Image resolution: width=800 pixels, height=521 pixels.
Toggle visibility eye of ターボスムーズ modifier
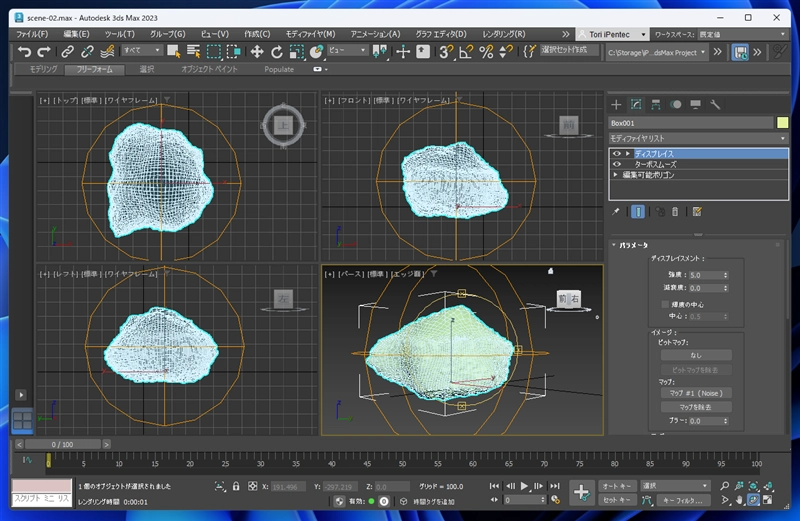click(x=617, y=164)
